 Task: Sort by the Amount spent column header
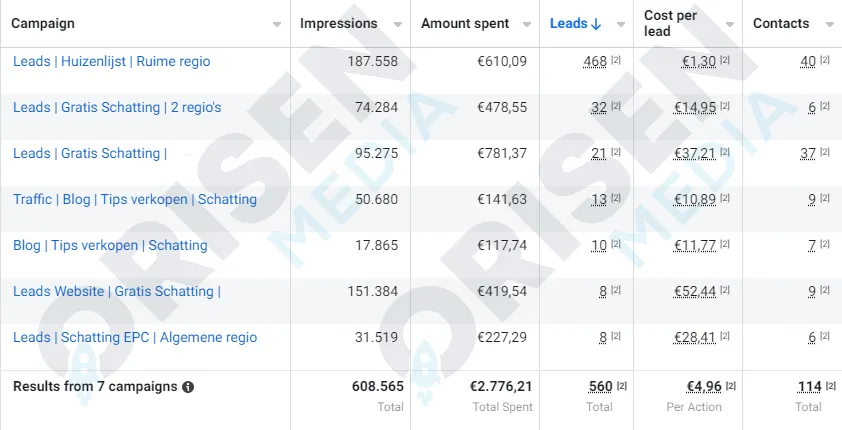point(465,24)
